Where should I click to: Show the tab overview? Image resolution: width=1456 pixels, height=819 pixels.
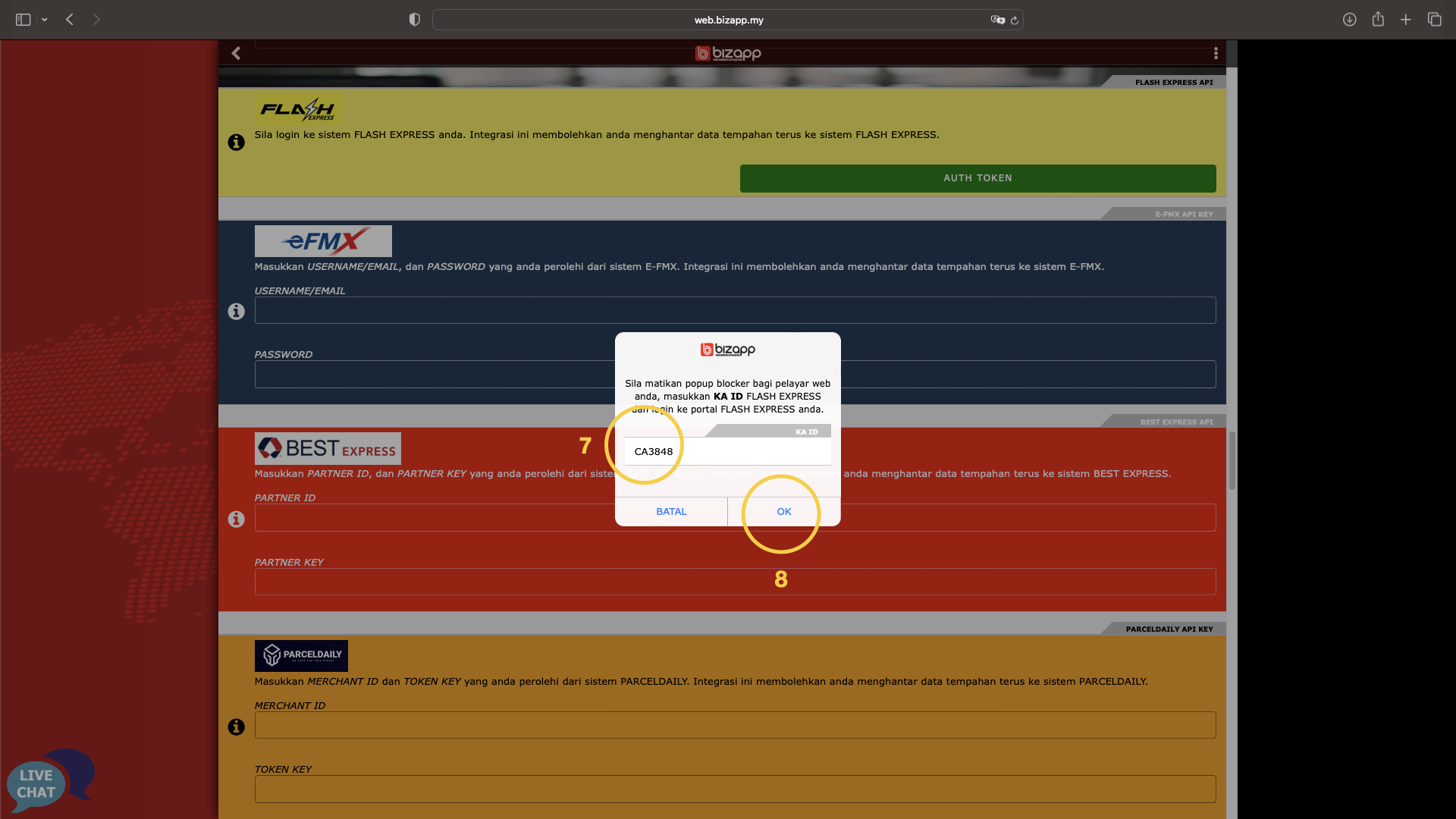pyautogui.click(x=1434, y=20)
